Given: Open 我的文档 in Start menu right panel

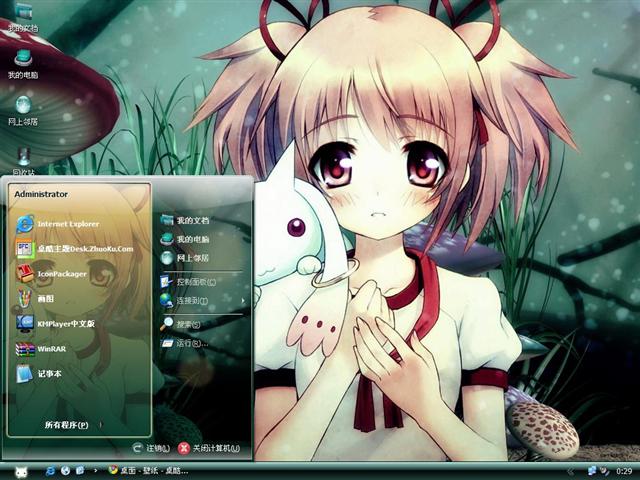Looking at the screenshot, I should click(x=192, y=220).
